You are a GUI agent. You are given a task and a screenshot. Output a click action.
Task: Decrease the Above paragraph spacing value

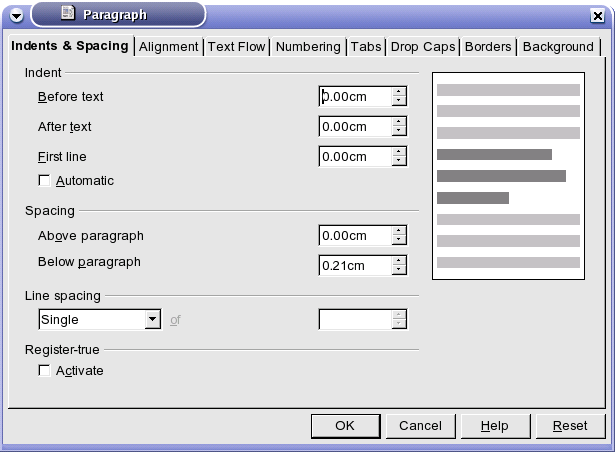tap(399, 240)
